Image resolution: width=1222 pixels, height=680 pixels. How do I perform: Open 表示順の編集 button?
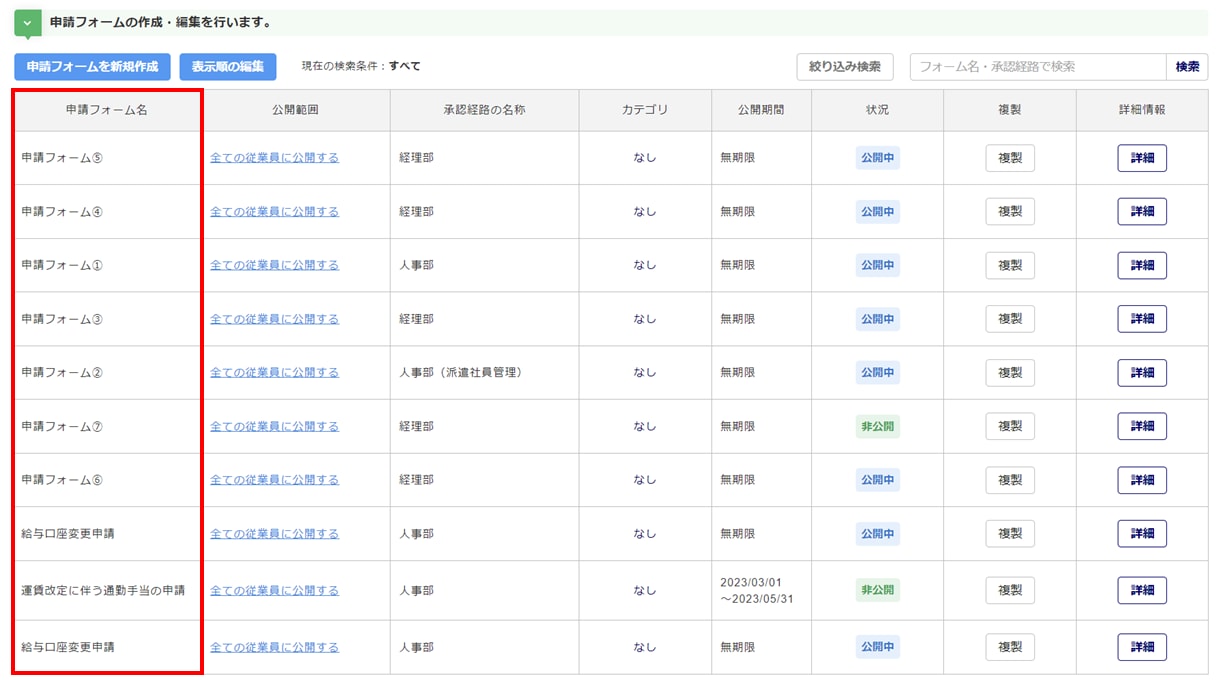pos(228,67)
